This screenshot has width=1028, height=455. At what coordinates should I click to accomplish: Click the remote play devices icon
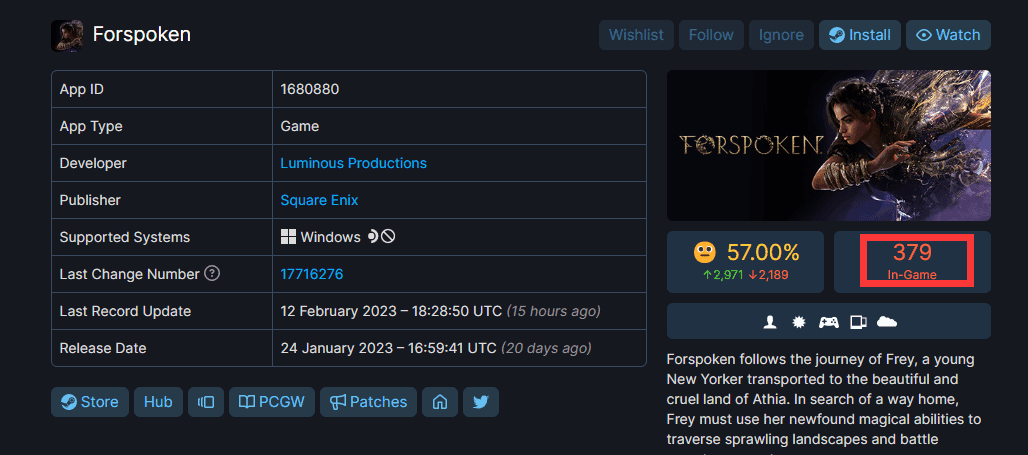point(858,322)
